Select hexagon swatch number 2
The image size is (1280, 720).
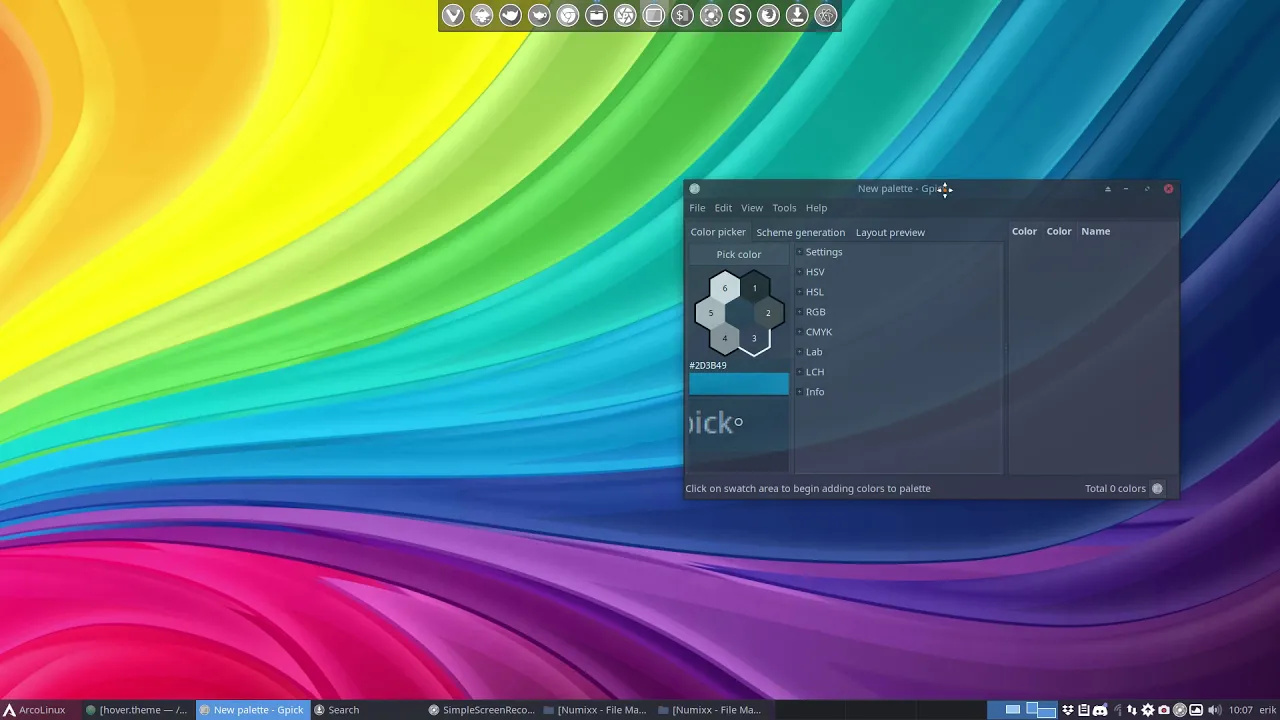tap(768, 313)
